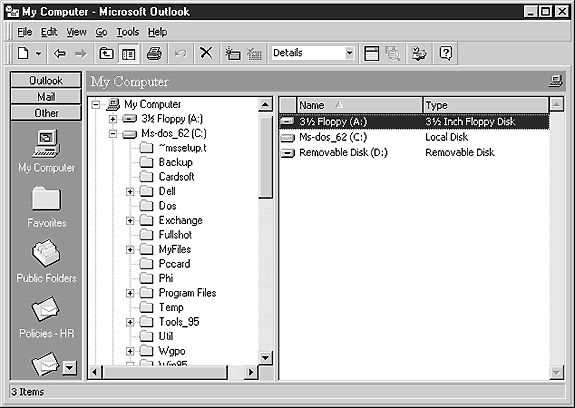Open My Computer shortcut in Outlook bar
575x408 pixels.
46,151
